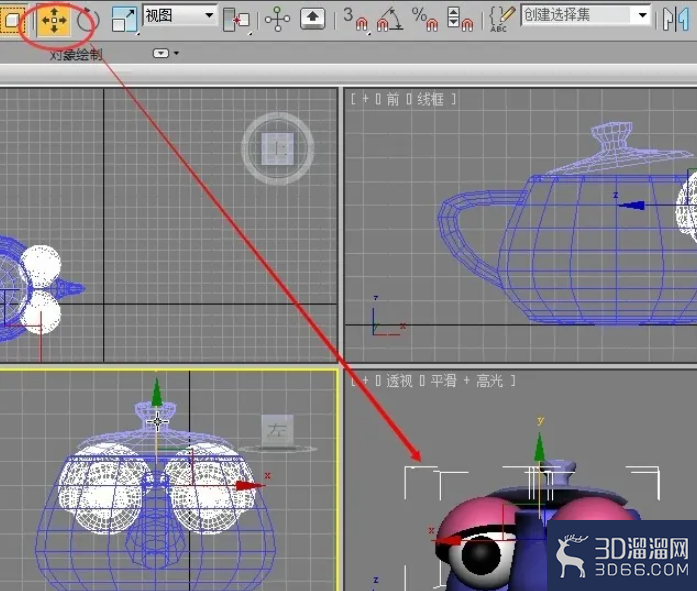Toggle the Percent Snap button
The width and height of the screenshot is (697, 591).
point(425,19)
